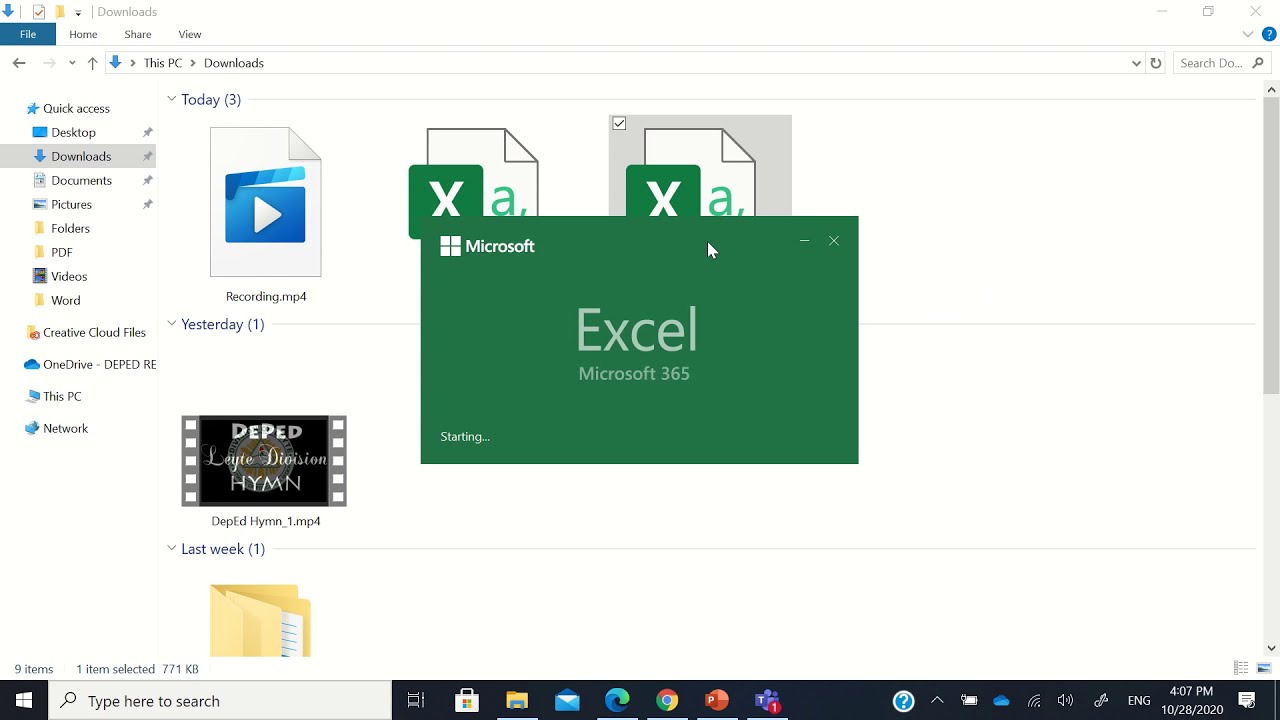Select the folder under Last week
This screenshot has height=720, width=1280.
(260, 620)
